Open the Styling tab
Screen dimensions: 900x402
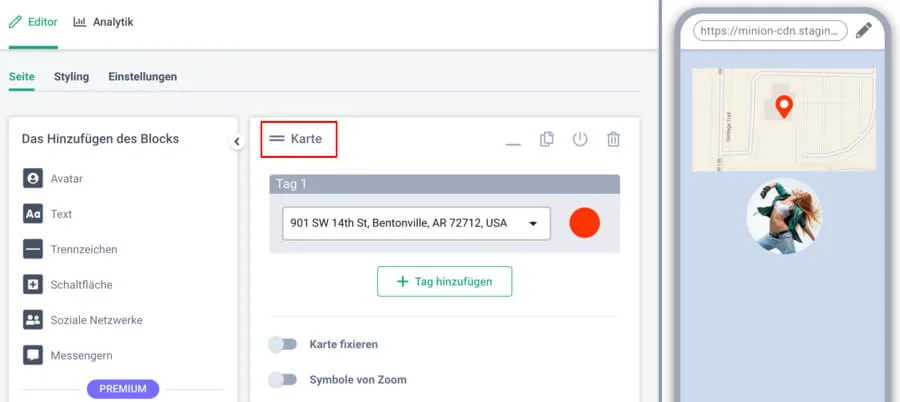tap(71, 76)
